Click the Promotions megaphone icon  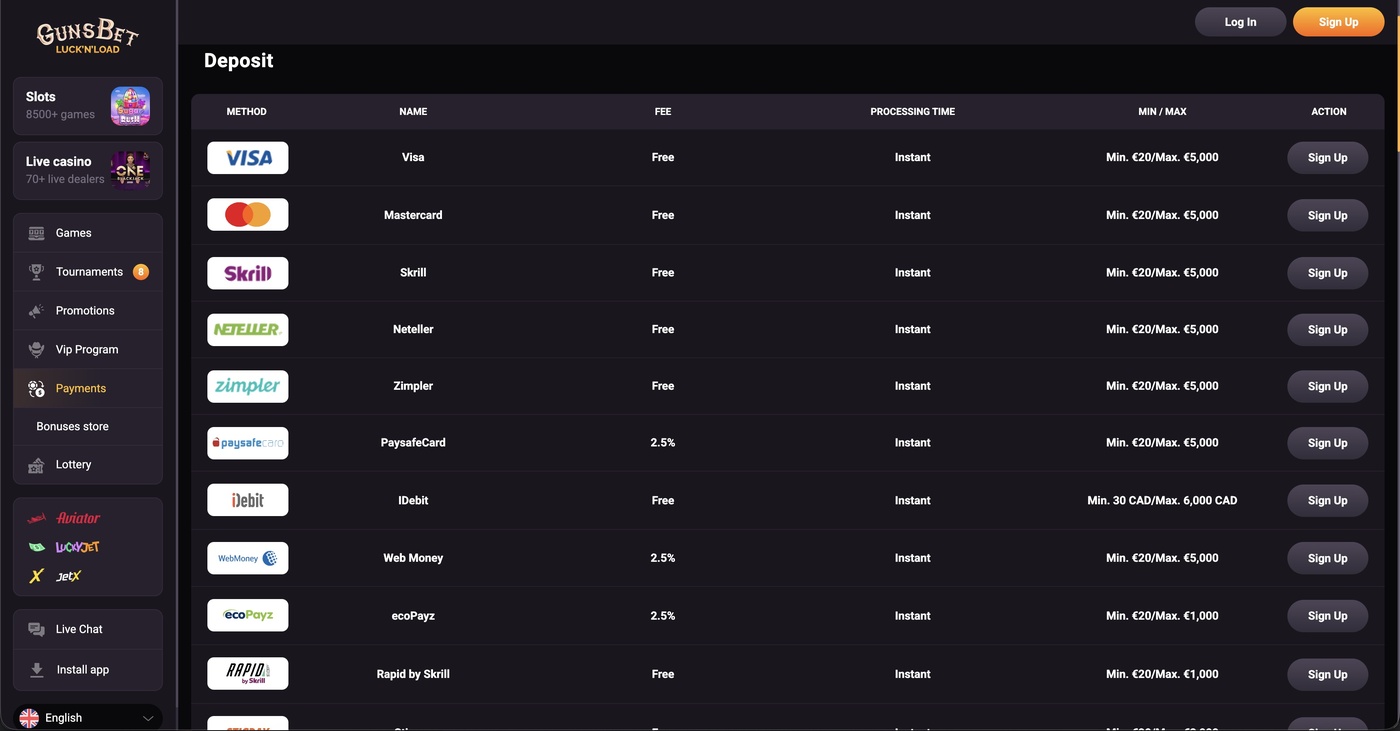(x=37, y=311)
